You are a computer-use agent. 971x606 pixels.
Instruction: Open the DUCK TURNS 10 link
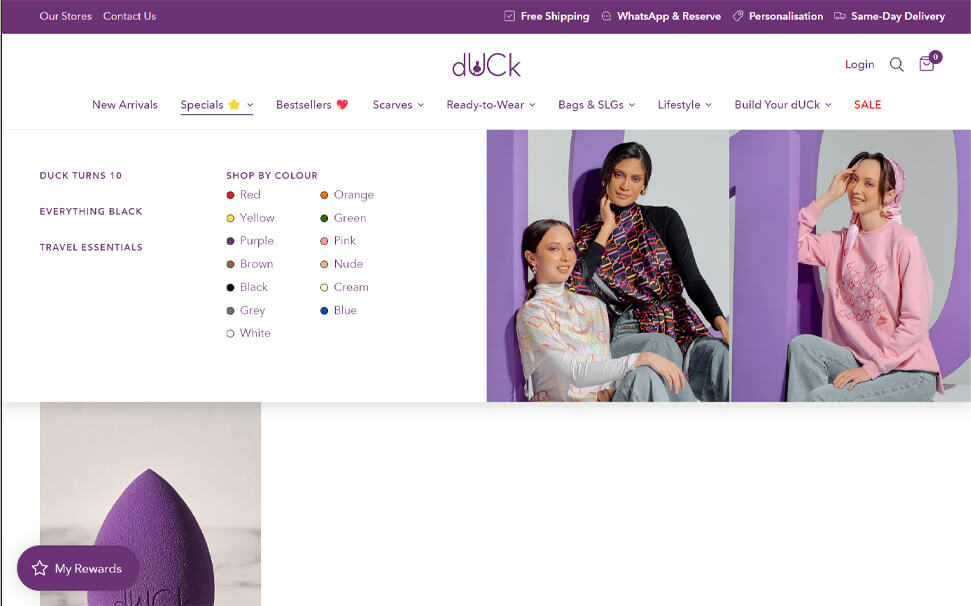coord(81,175)
